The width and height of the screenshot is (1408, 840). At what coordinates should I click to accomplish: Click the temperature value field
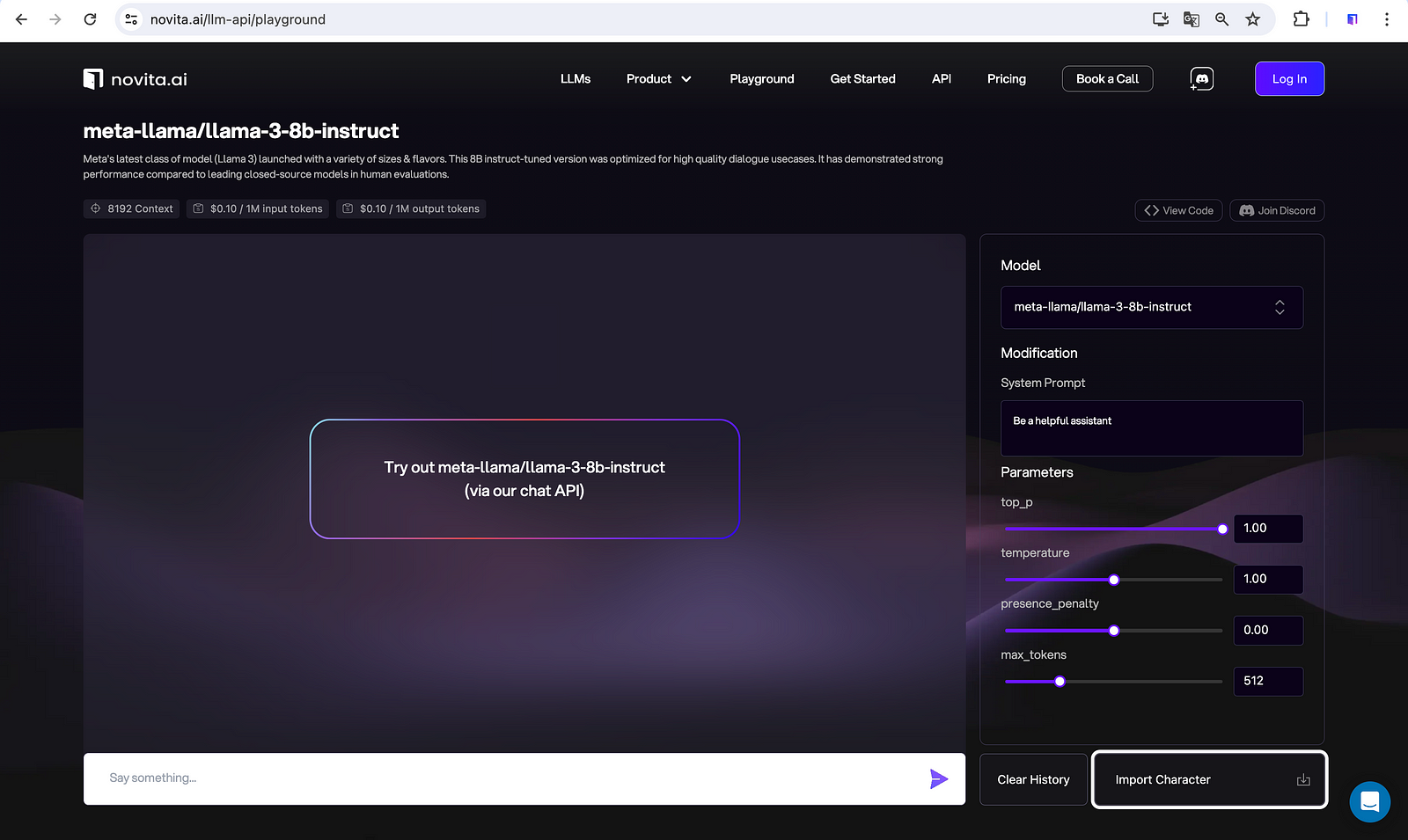click(x=1268, y=580)
